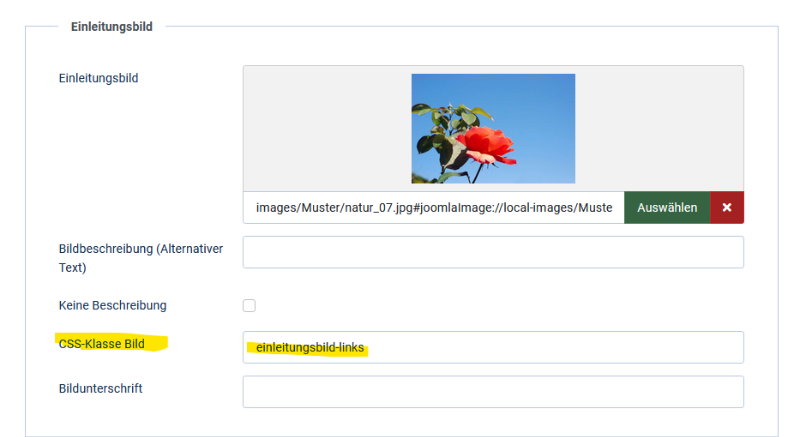Click the Einleitungsbild field label
Screen dimensions: 800x437
point(98,78)
